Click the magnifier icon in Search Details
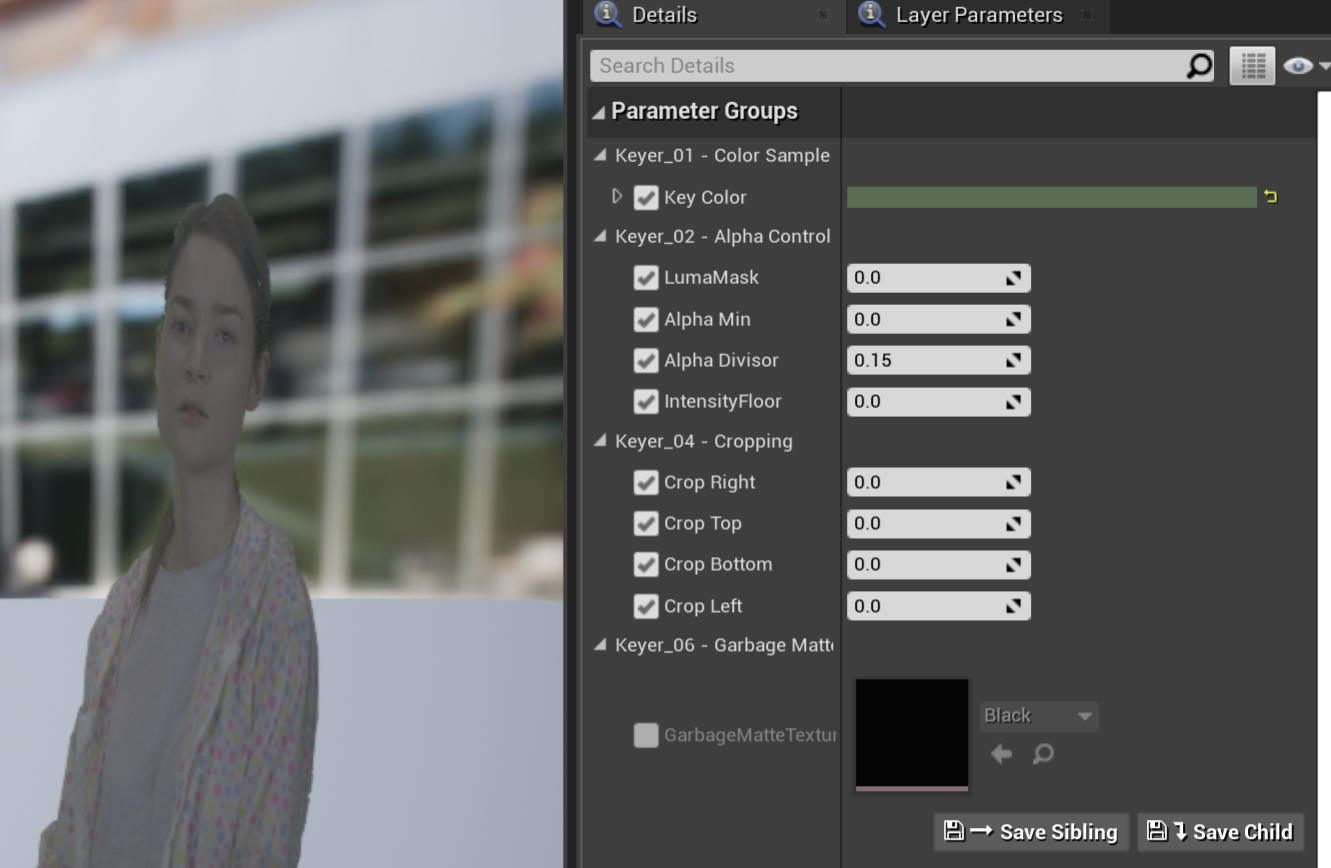The image size is (1331, 868). pyautogui.click(x=1198, y=66)
